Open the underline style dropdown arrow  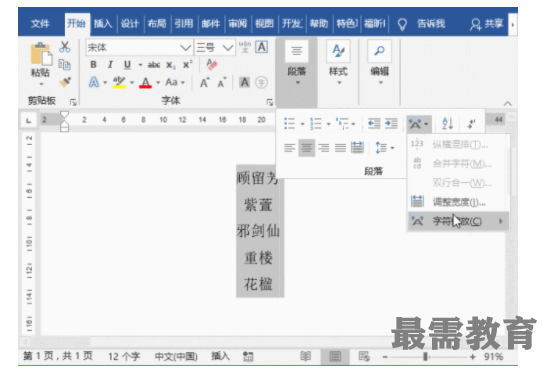[140, 65]
